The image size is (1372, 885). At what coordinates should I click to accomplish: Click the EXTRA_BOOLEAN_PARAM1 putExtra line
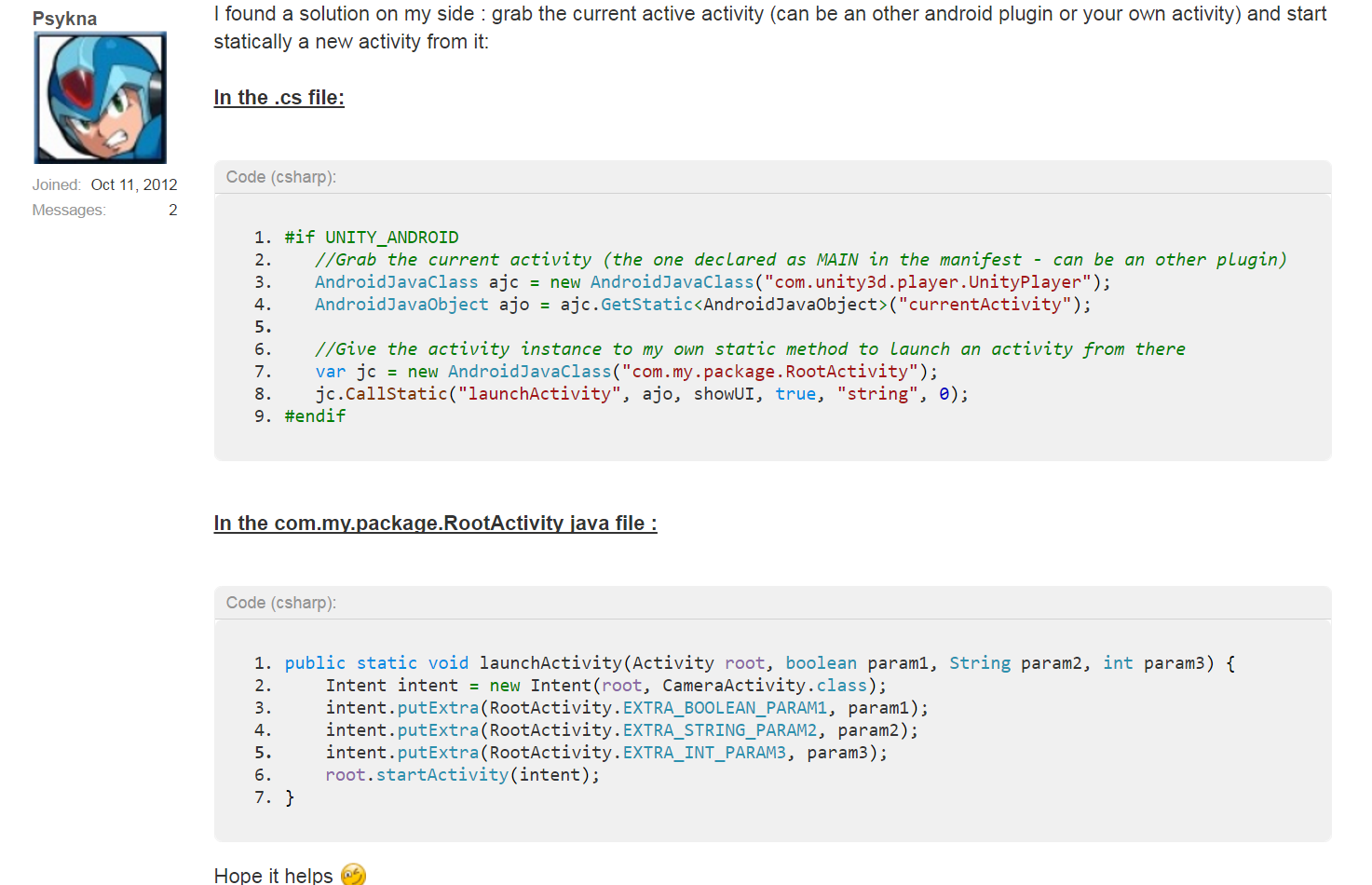coord(627,708)
